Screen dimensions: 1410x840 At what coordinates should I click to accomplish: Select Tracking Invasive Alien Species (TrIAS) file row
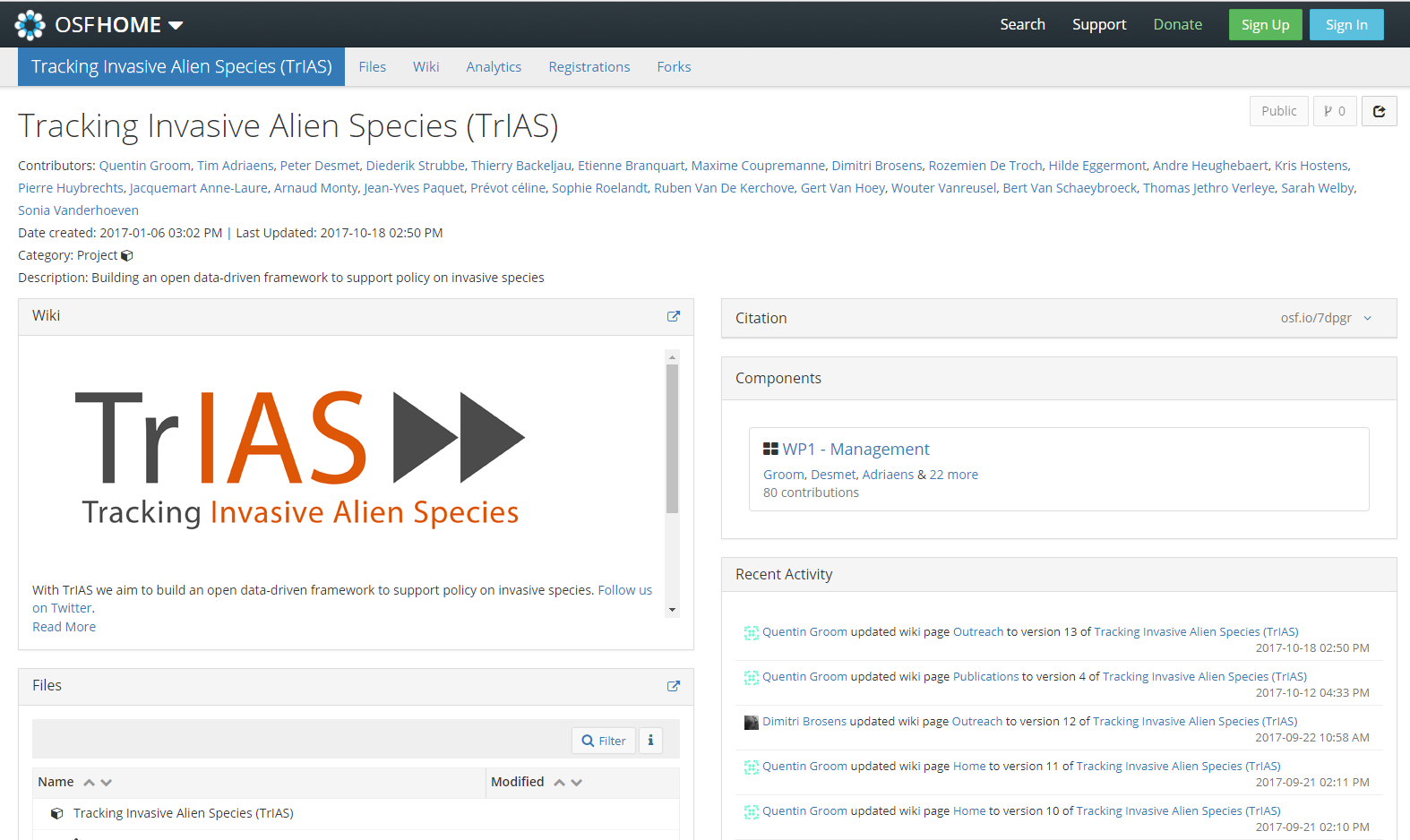tap(356, 813)
